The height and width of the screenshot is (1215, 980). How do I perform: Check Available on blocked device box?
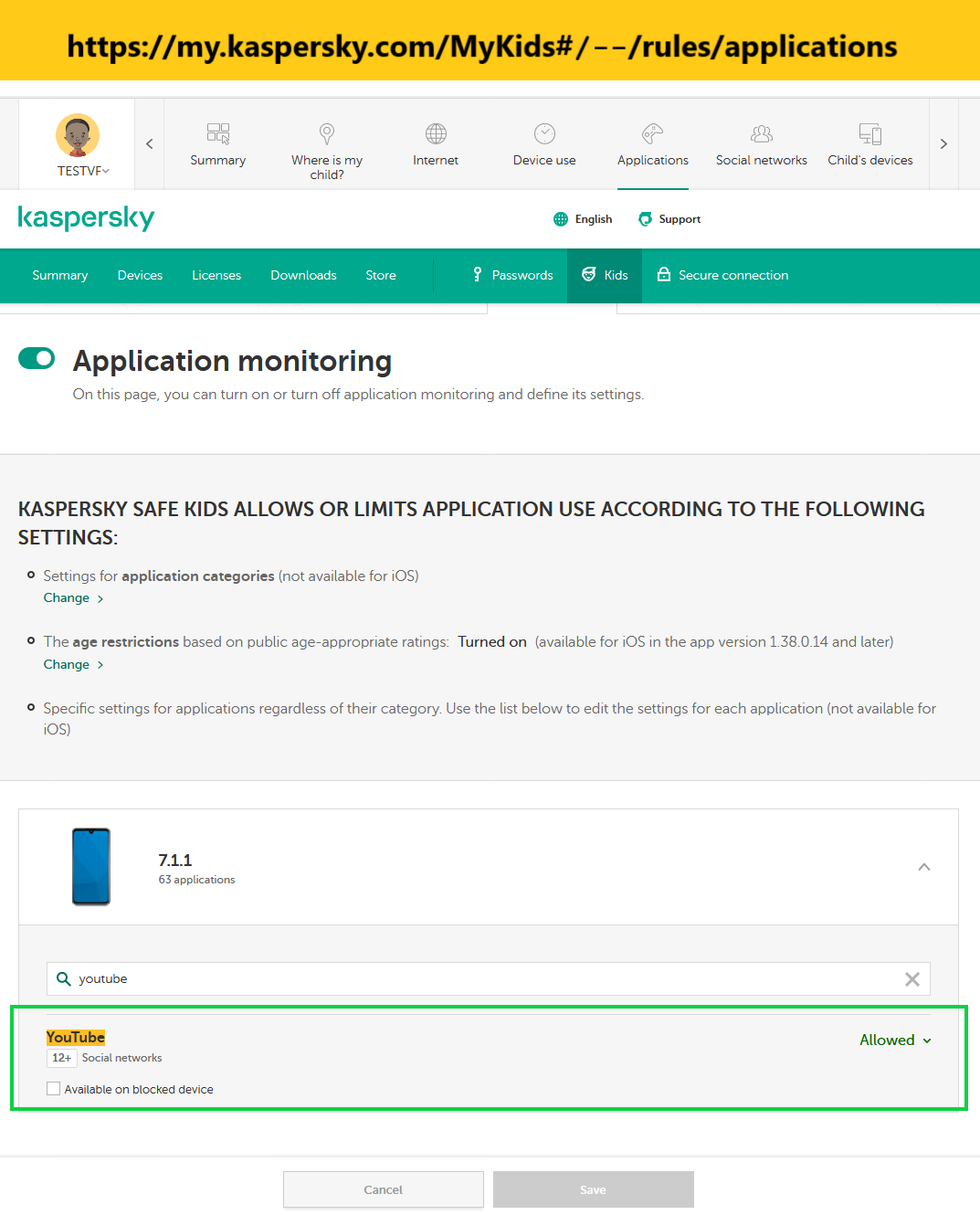pyautogui.click(x=54, y=1089)
